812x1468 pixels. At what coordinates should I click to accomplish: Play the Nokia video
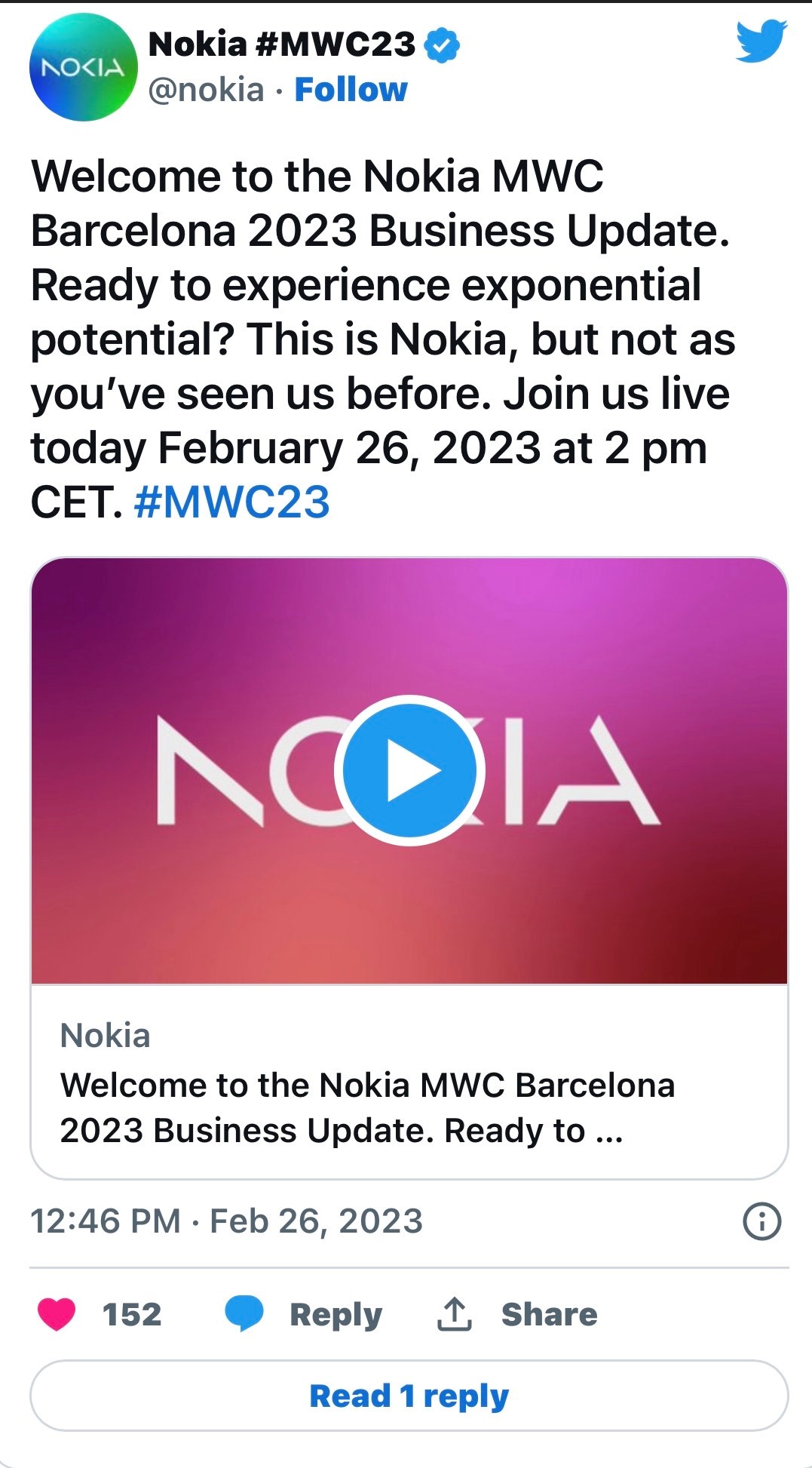click(x=409, y=770)
